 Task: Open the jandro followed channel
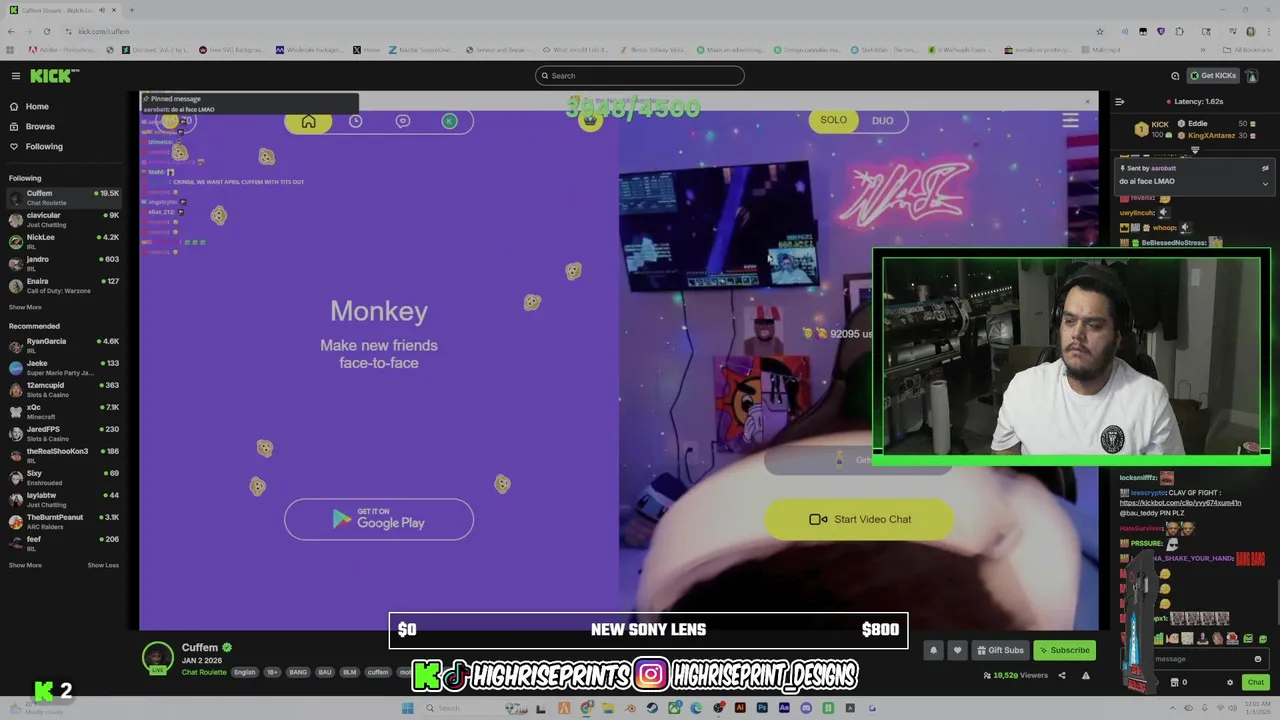click(x=65, y=263)
